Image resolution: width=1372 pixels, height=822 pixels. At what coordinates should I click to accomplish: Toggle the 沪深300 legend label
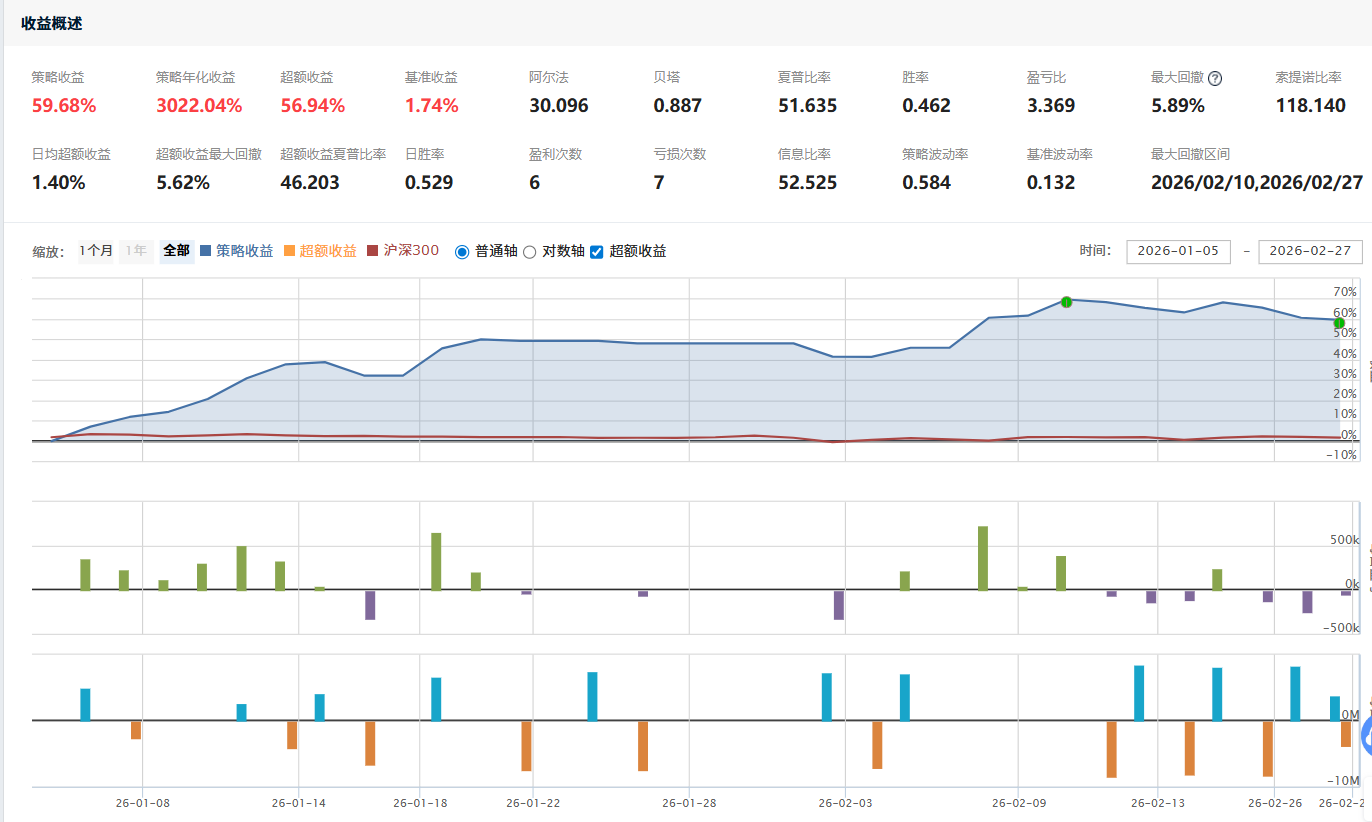pos(411,251)
